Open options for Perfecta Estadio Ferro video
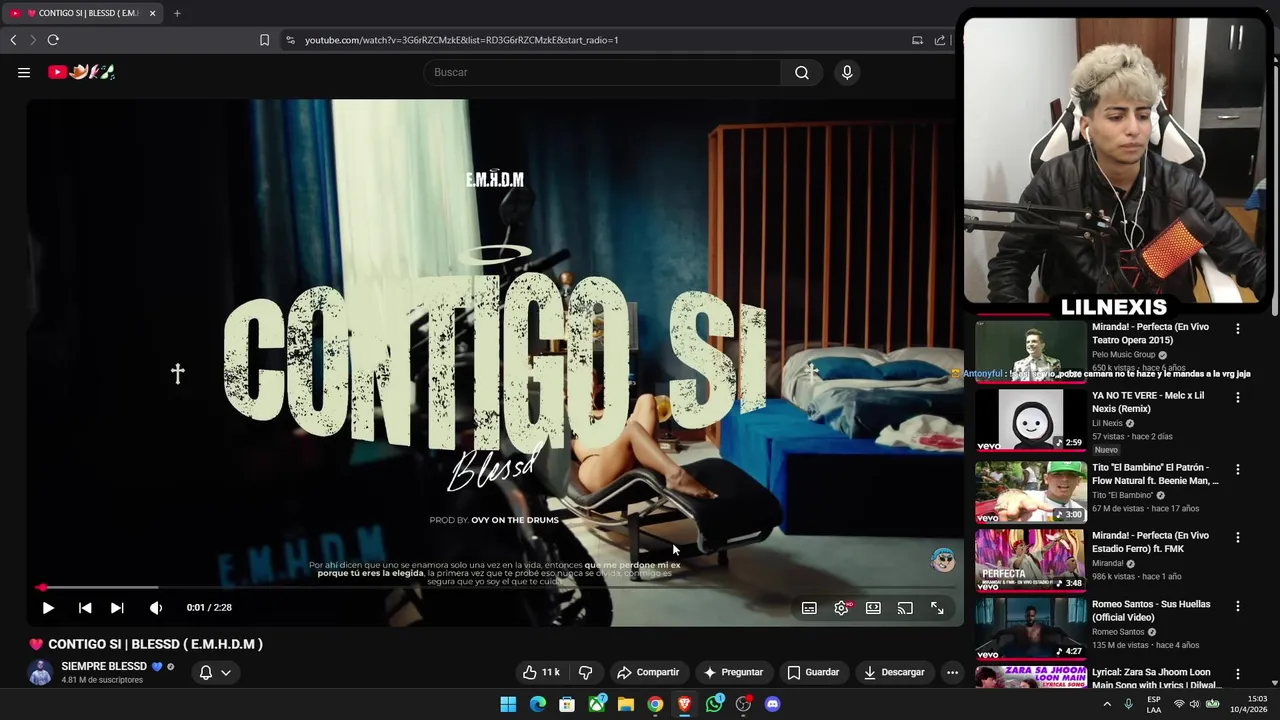Viewport: 1280px width, 720px height. (x=1238, y=537)
